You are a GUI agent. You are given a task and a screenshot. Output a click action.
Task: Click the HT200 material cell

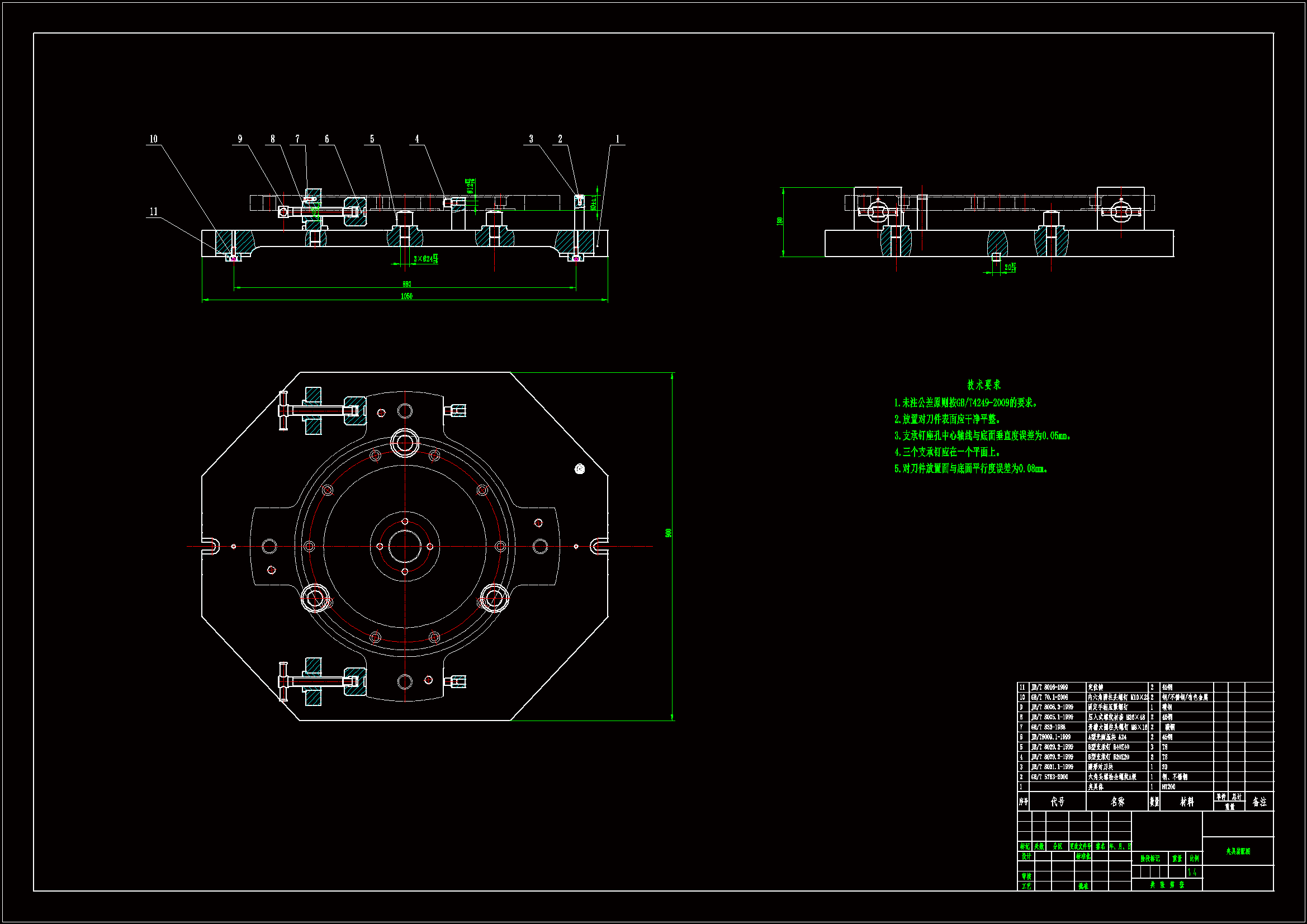click(x=1169, y=787)
